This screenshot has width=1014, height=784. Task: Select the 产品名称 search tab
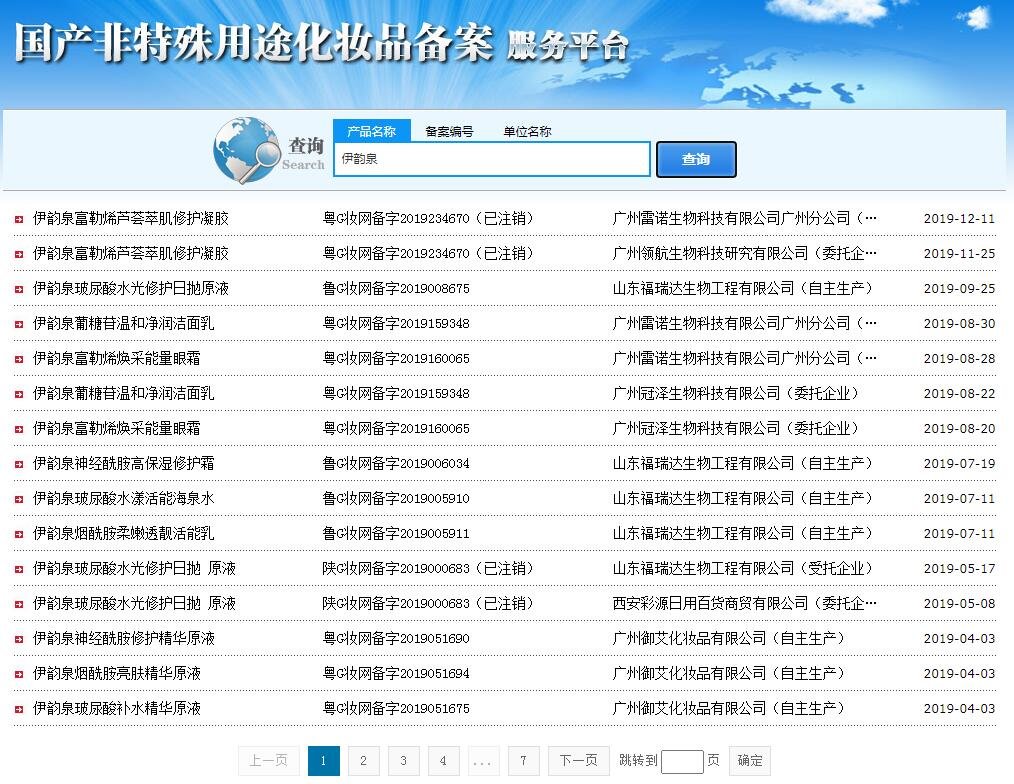pos(371,131)
